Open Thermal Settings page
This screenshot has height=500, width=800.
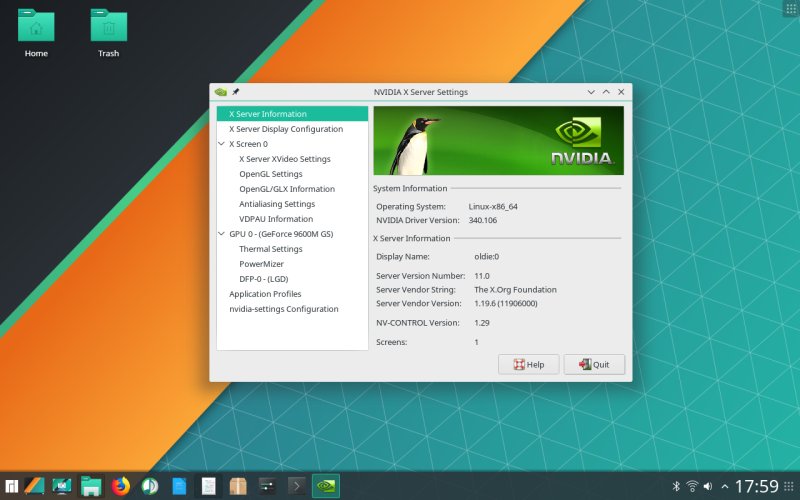[270, 249]
